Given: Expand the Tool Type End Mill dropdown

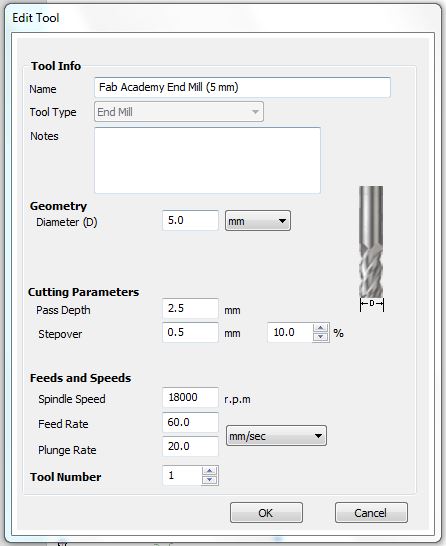Looking at the screenshot, I should pos(179,112).
